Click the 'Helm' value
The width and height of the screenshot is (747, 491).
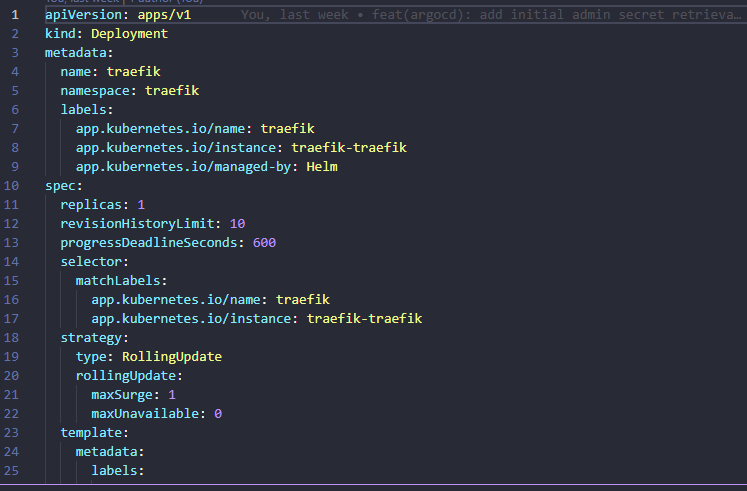322,167
